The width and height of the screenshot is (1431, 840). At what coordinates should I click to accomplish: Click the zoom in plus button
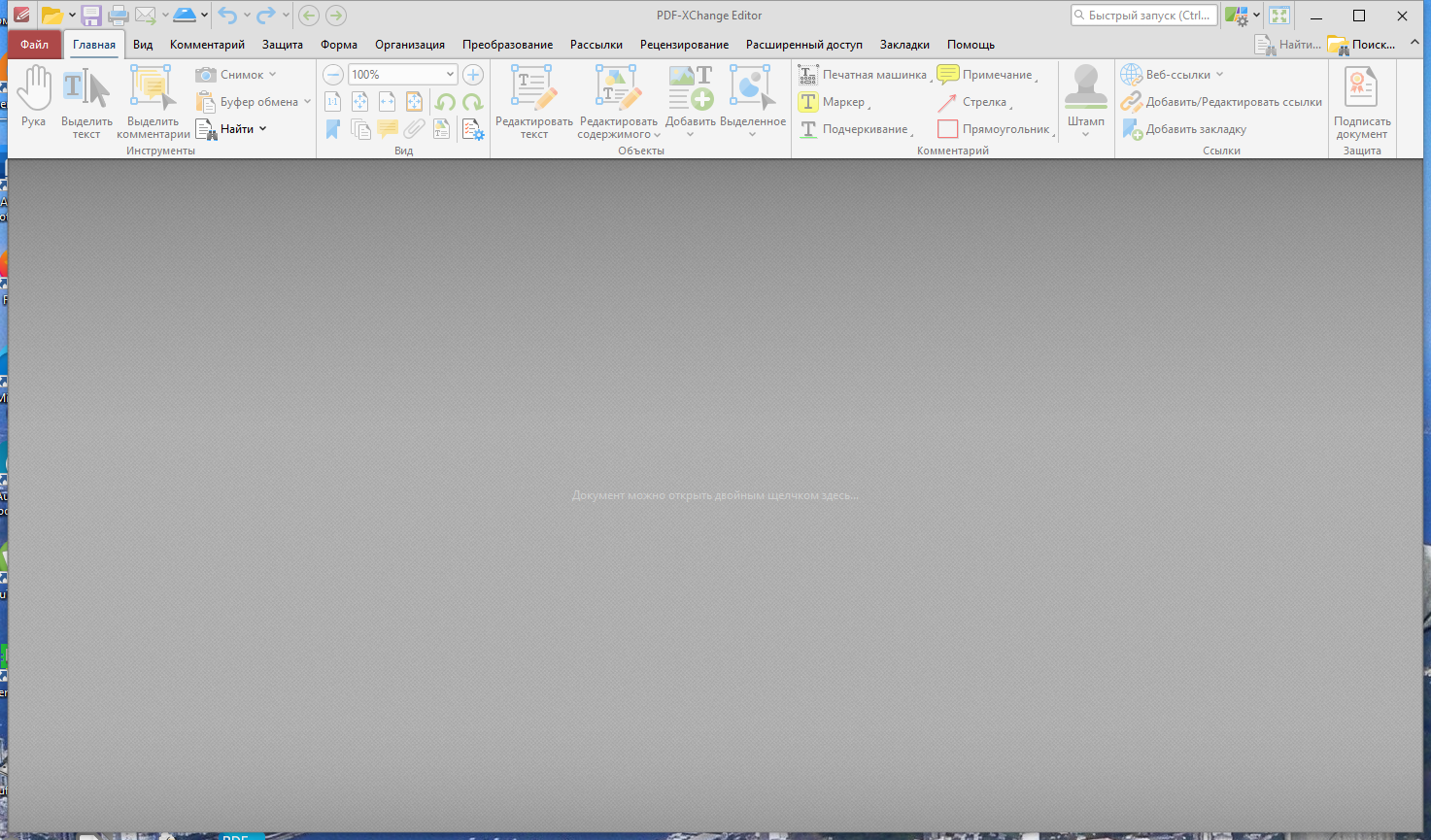pos(473,75)
